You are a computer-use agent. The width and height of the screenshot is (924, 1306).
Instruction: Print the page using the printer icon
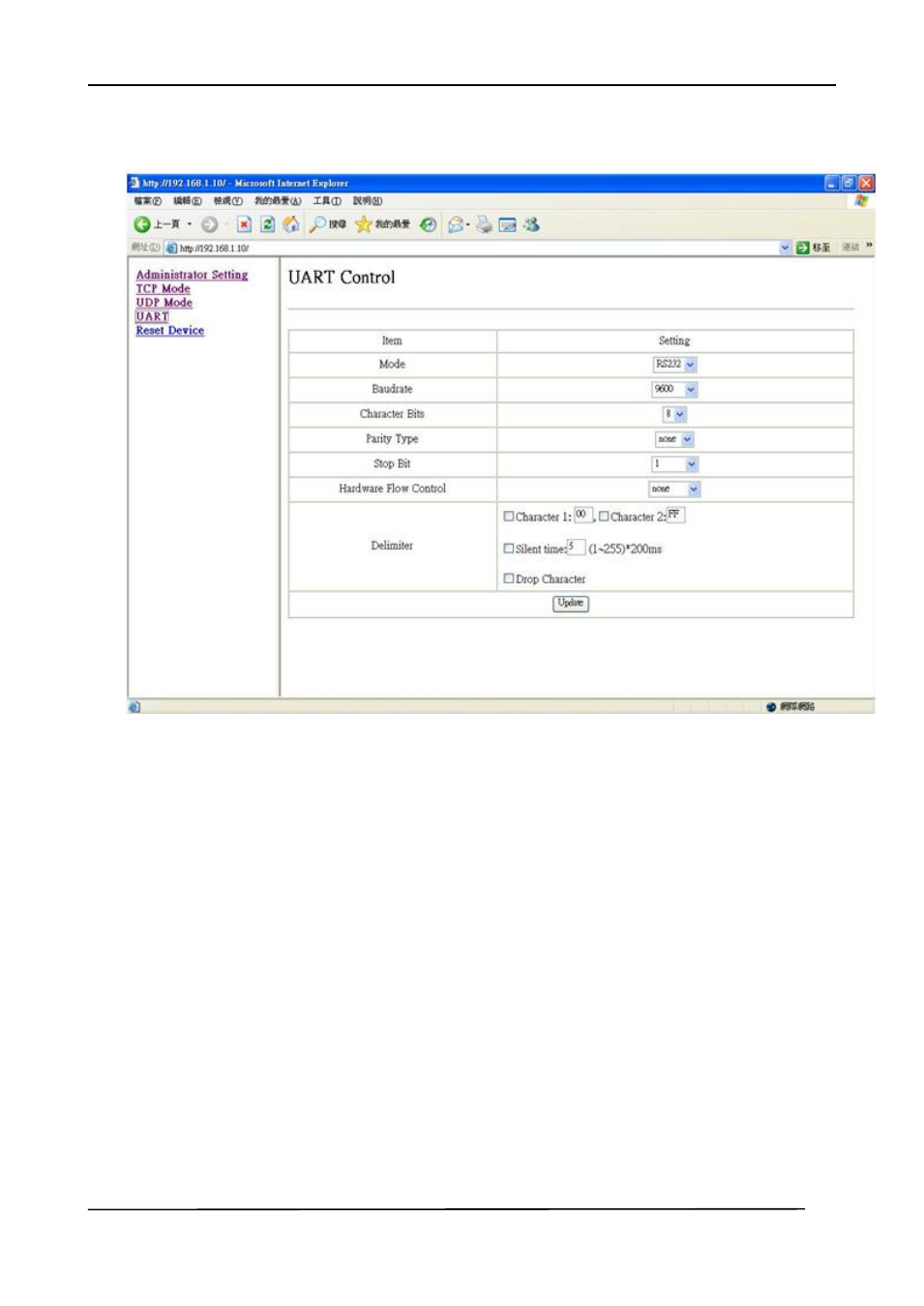(484, 224)
